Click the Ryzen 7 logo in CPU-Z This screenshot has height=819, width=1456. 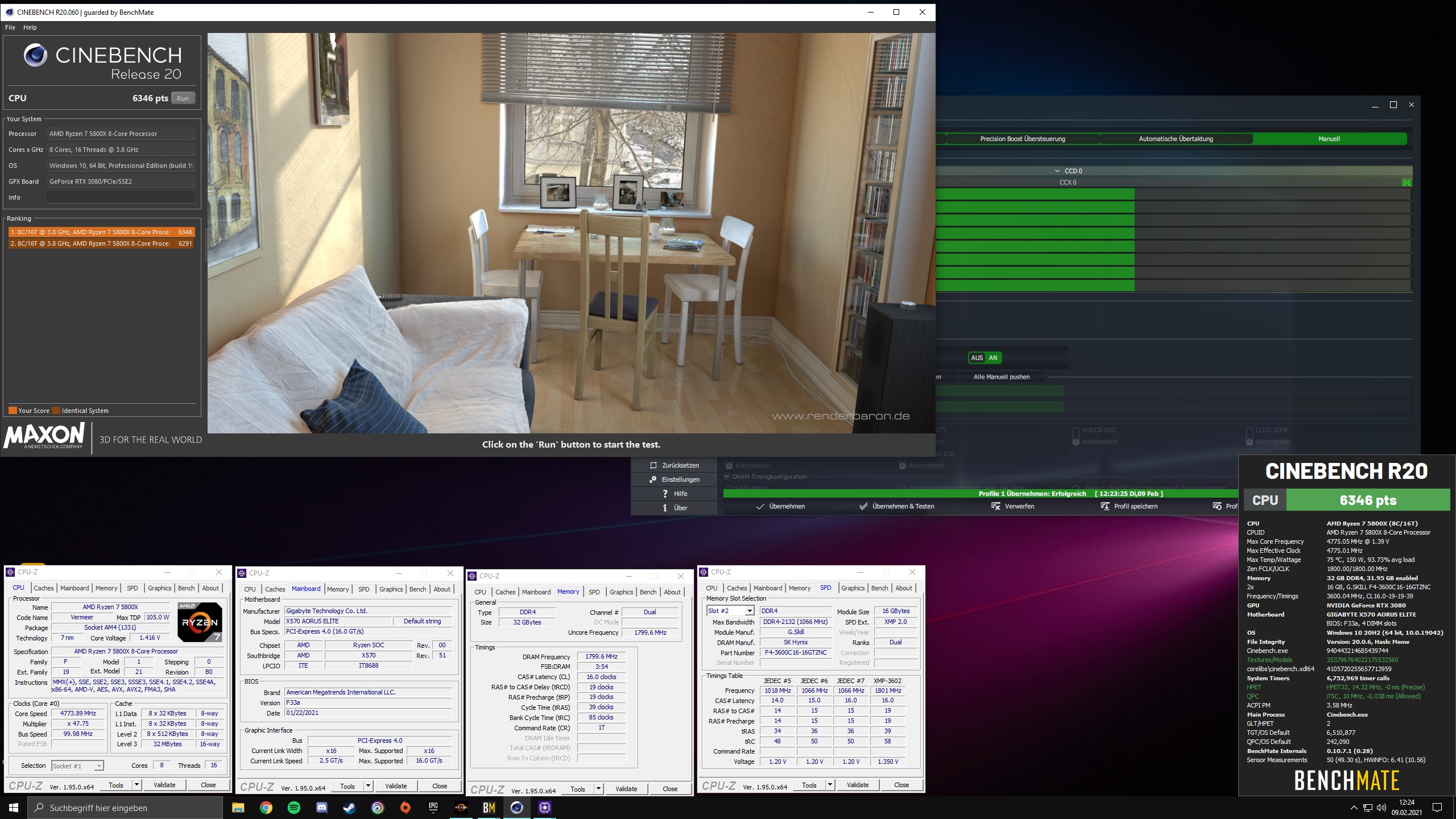point(200,622)
